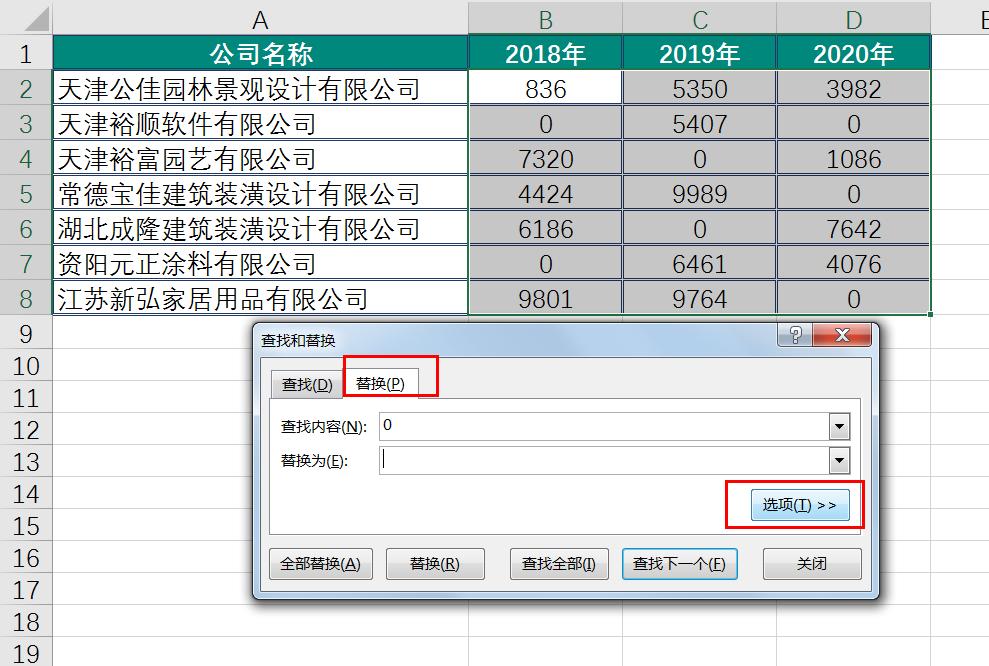
Task: Select the 2020年 header cell
Action: [853, 54]
